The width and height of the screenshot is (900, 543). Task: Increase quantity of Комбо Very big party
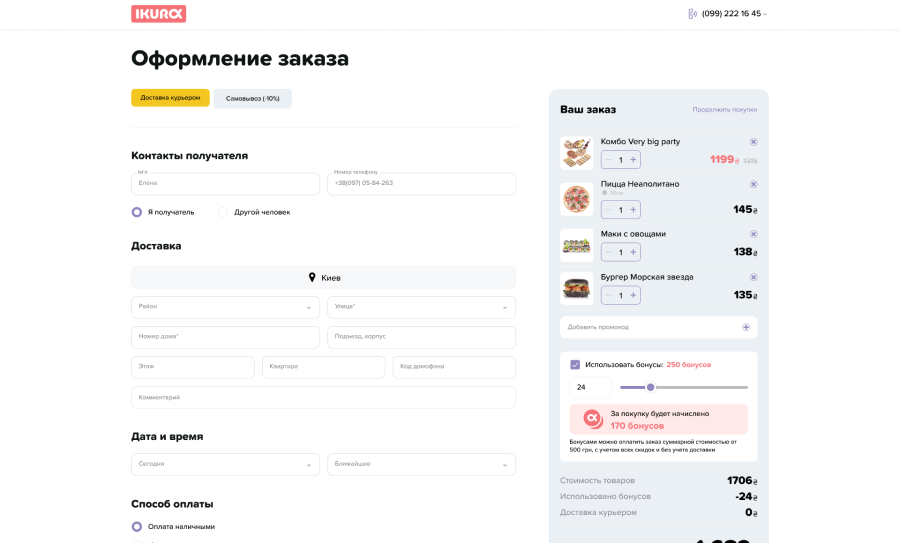pyautogui.click(x=633, y=160)
